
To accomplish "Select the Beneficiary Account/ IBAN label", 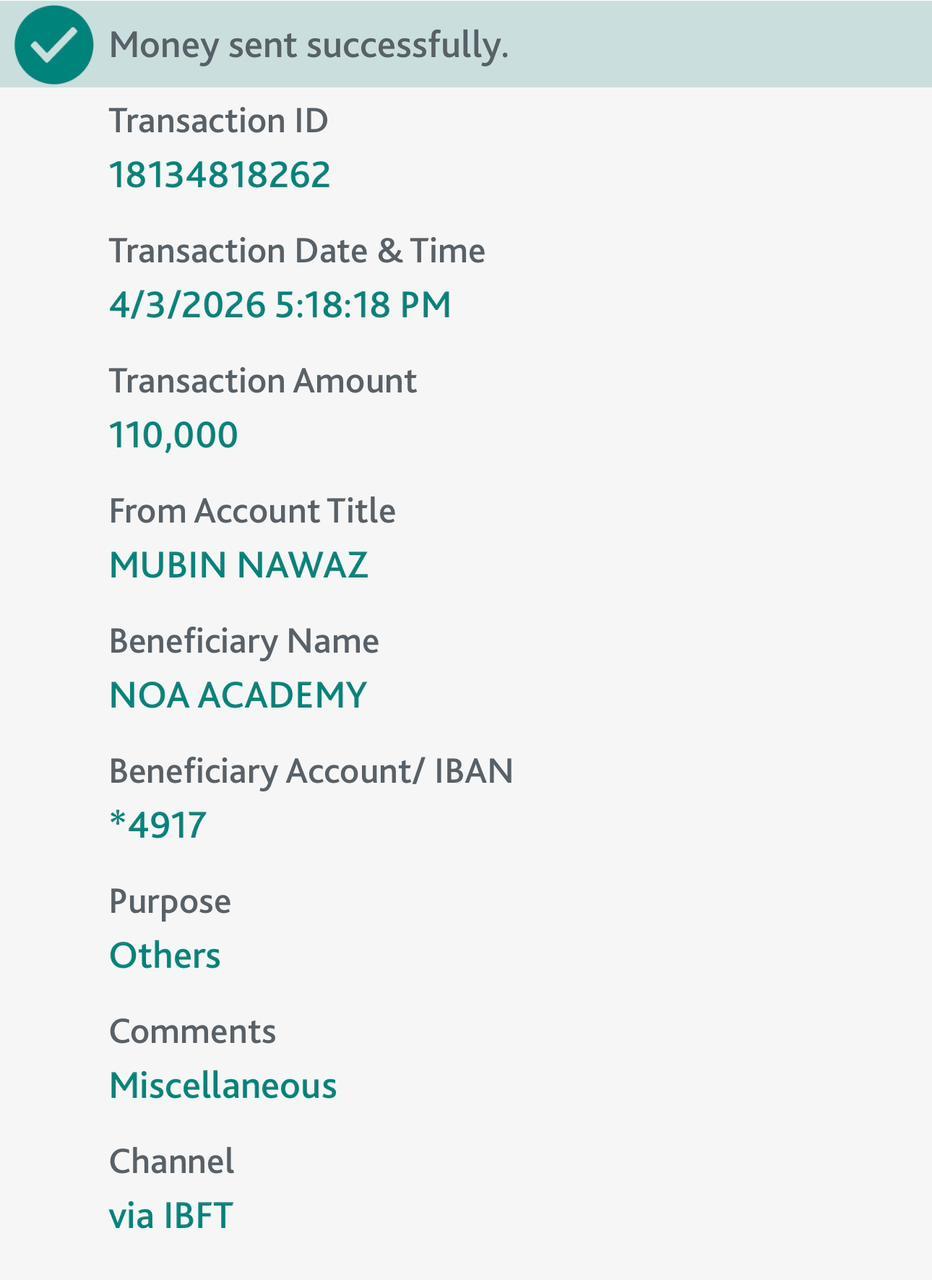I will (x=310, y=771).
